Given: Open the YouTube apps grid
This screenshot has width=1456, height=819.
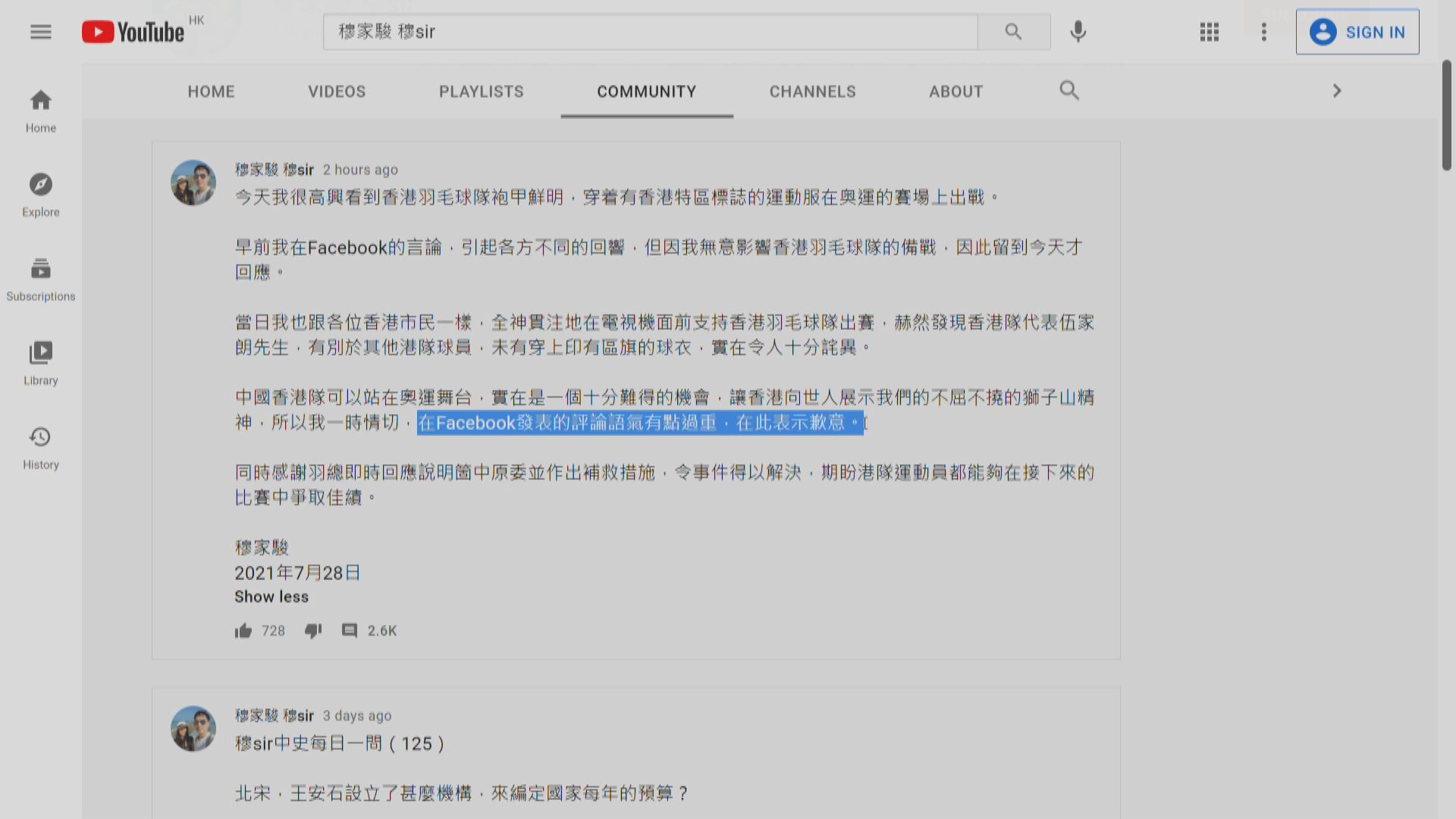Looking at the screenshot, I should 1209,32.
